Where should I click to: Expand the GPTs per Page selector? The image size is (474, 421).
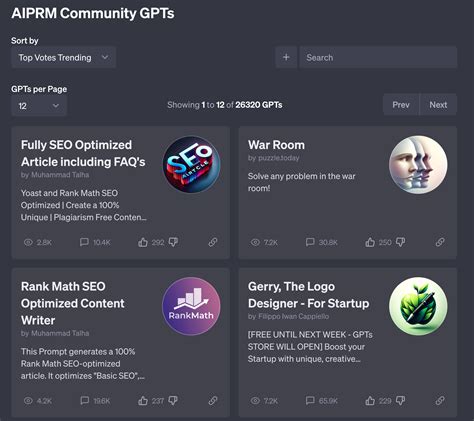[39, 106]
